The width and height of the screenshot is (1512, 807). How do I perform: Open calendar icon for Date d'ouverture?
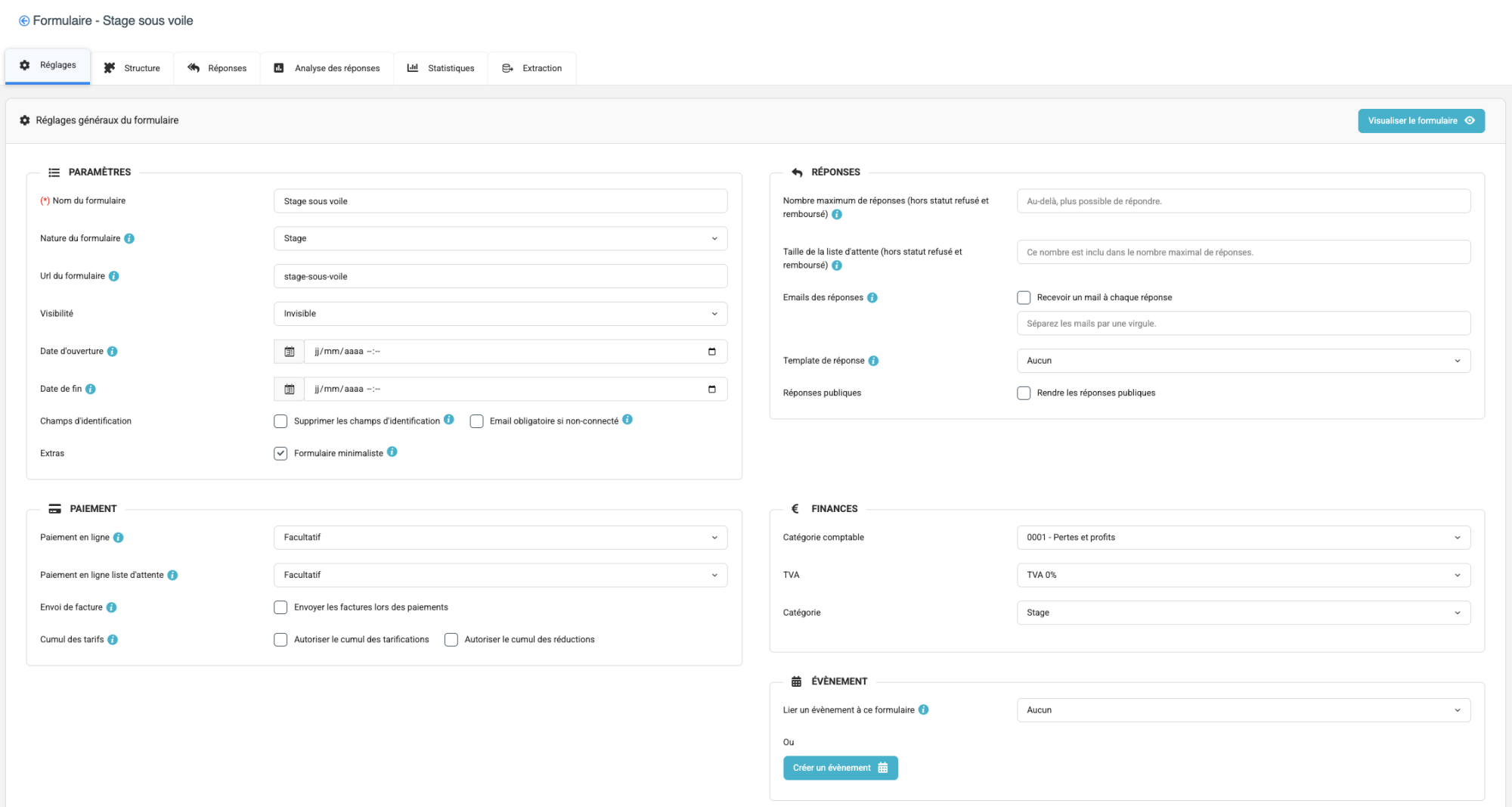pyautogui.click(x=289, y=352)
